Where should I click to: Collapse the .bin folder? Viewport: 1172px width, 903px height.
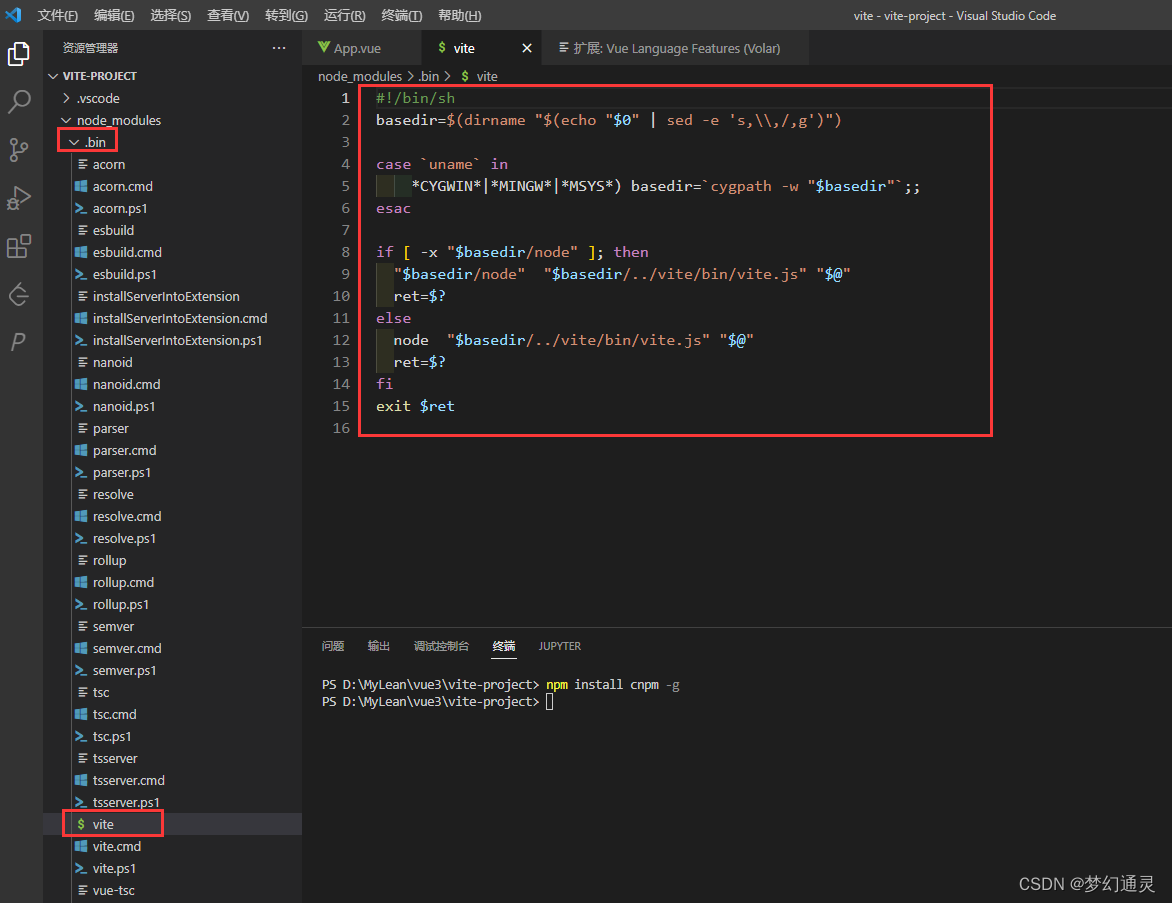coord(88,142)
